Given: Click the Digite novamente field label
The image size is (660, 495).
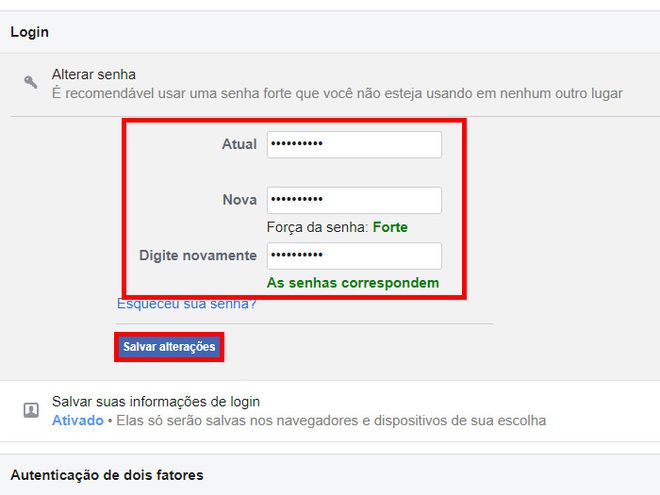Looking at the screenshot, I should click(198, 255).
